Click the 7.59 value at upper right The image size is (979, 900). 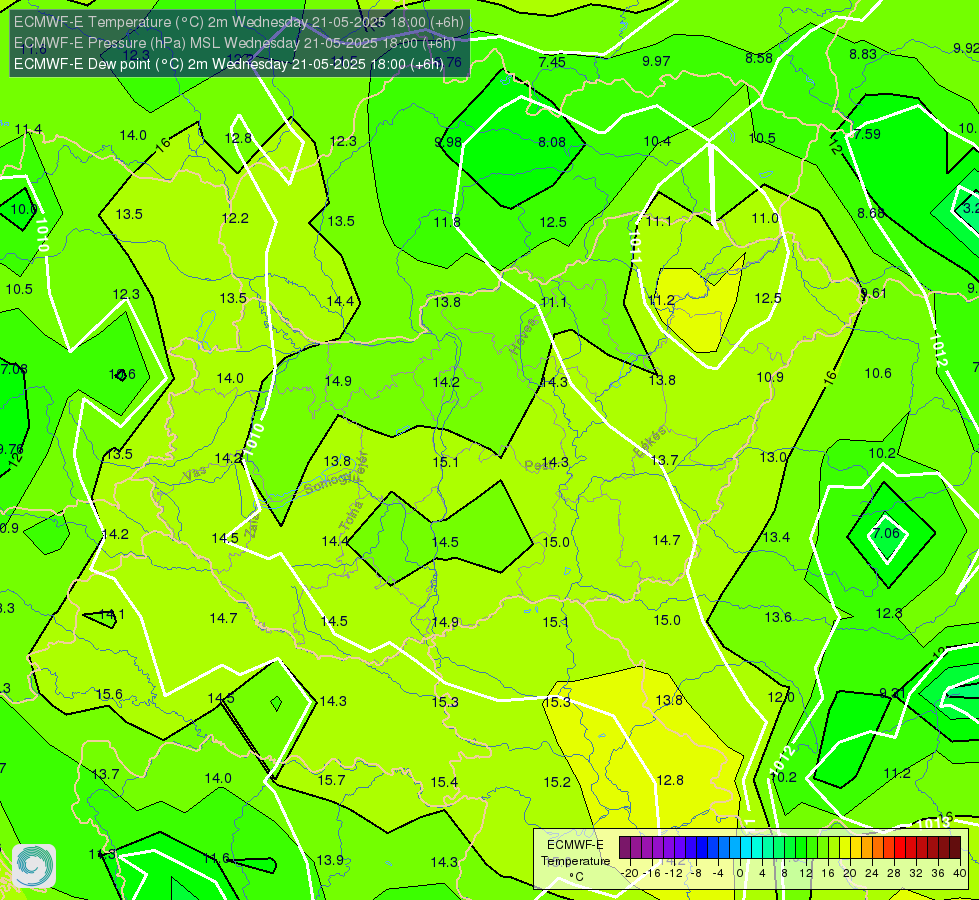pyautogui.click(x=867, y=134)
